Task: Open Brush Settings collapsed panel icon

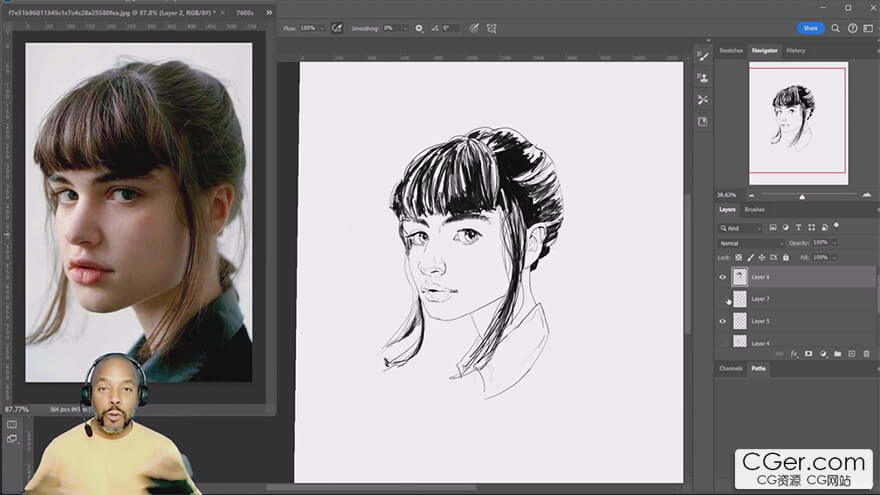Action: (703, 56)
